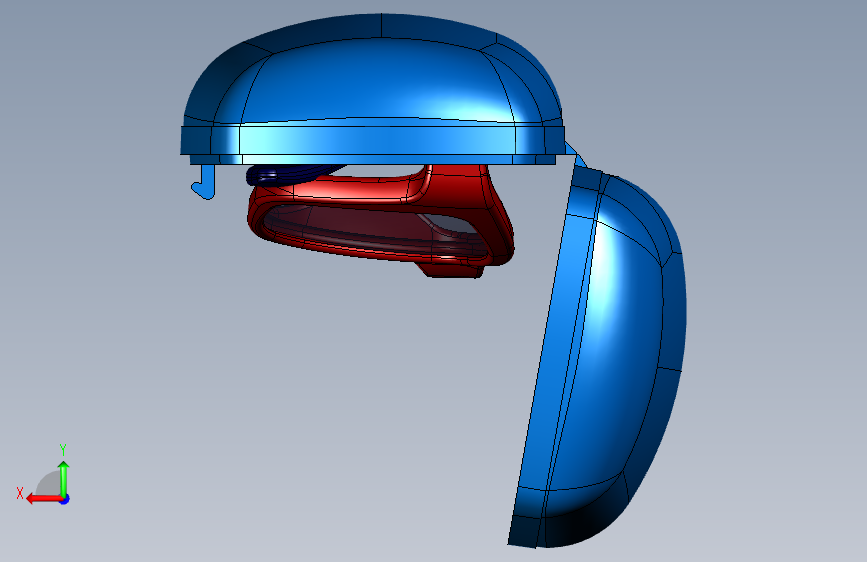This screenshot has height=562, width=867.
Task: Click the blue Z axis dot of the triad
Action: [65, 499]
